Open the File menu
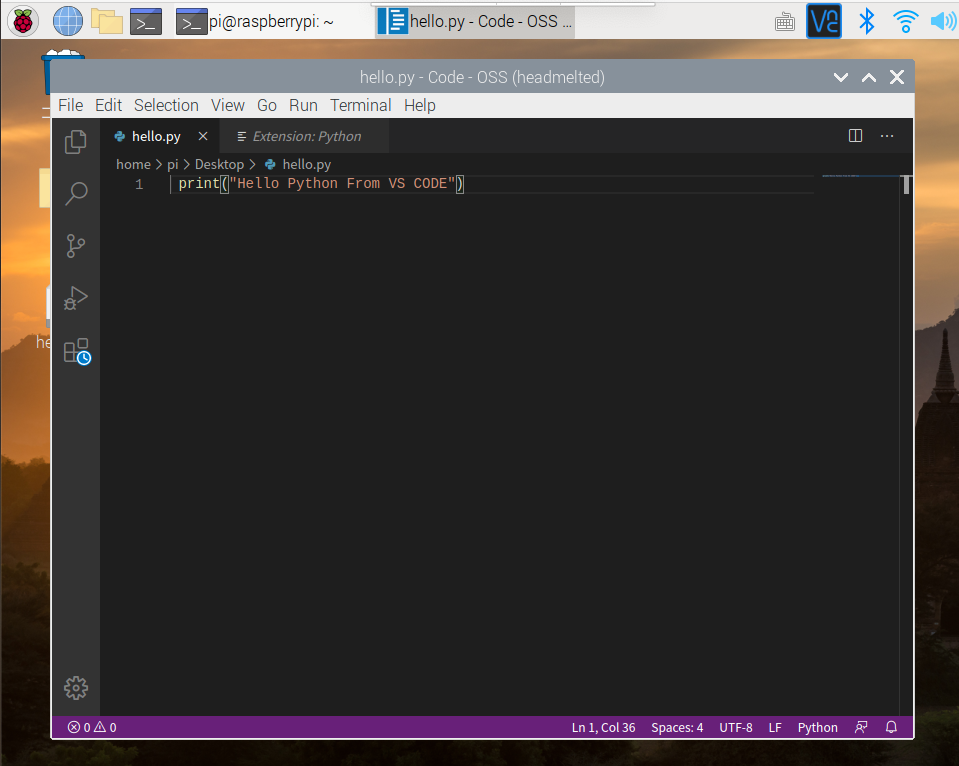The image size is (959, 766). (70, 105)
